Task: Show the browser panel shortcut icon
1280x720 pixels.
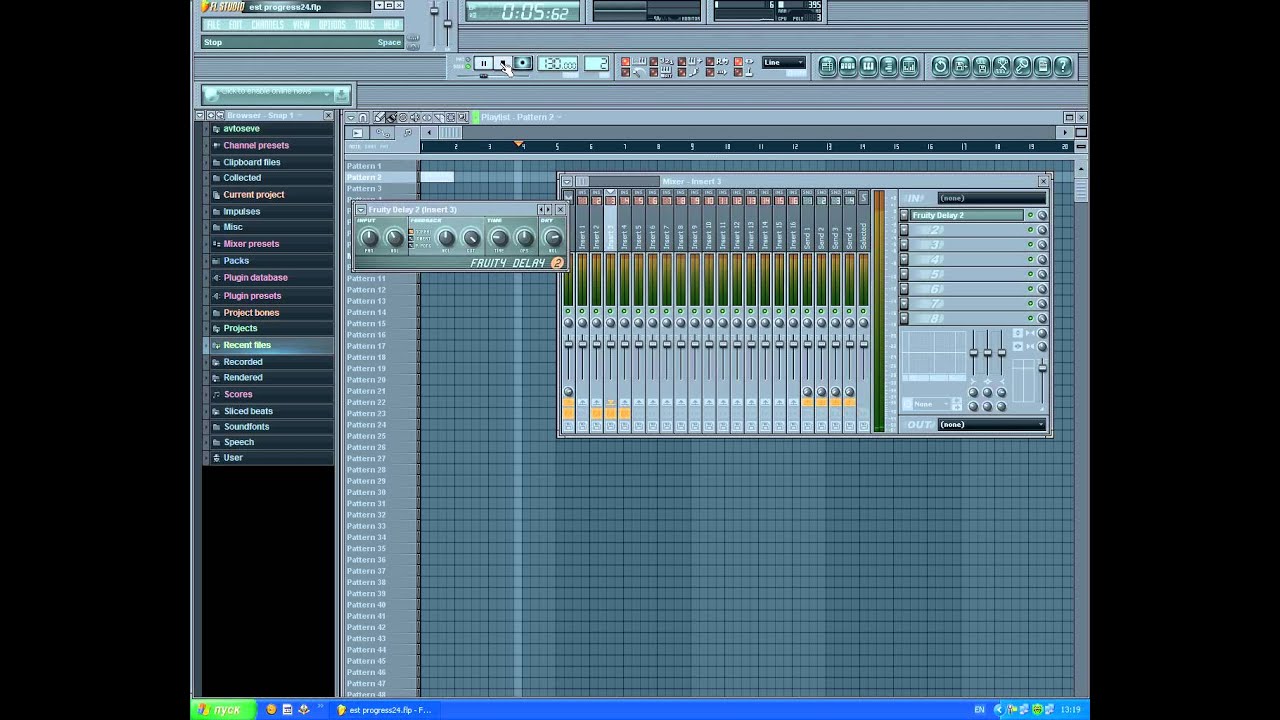Action: click(x=888, y=67)
